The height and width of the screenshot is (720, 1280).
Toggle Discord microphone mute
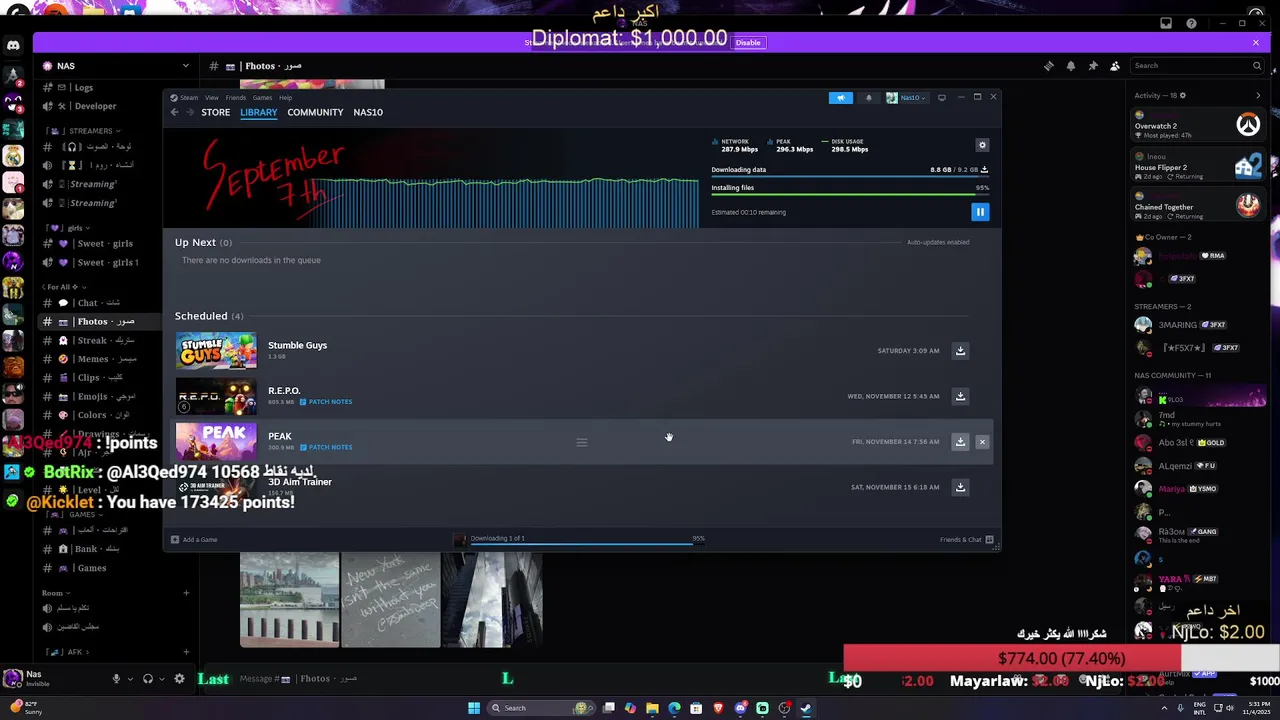click(116, 679)
